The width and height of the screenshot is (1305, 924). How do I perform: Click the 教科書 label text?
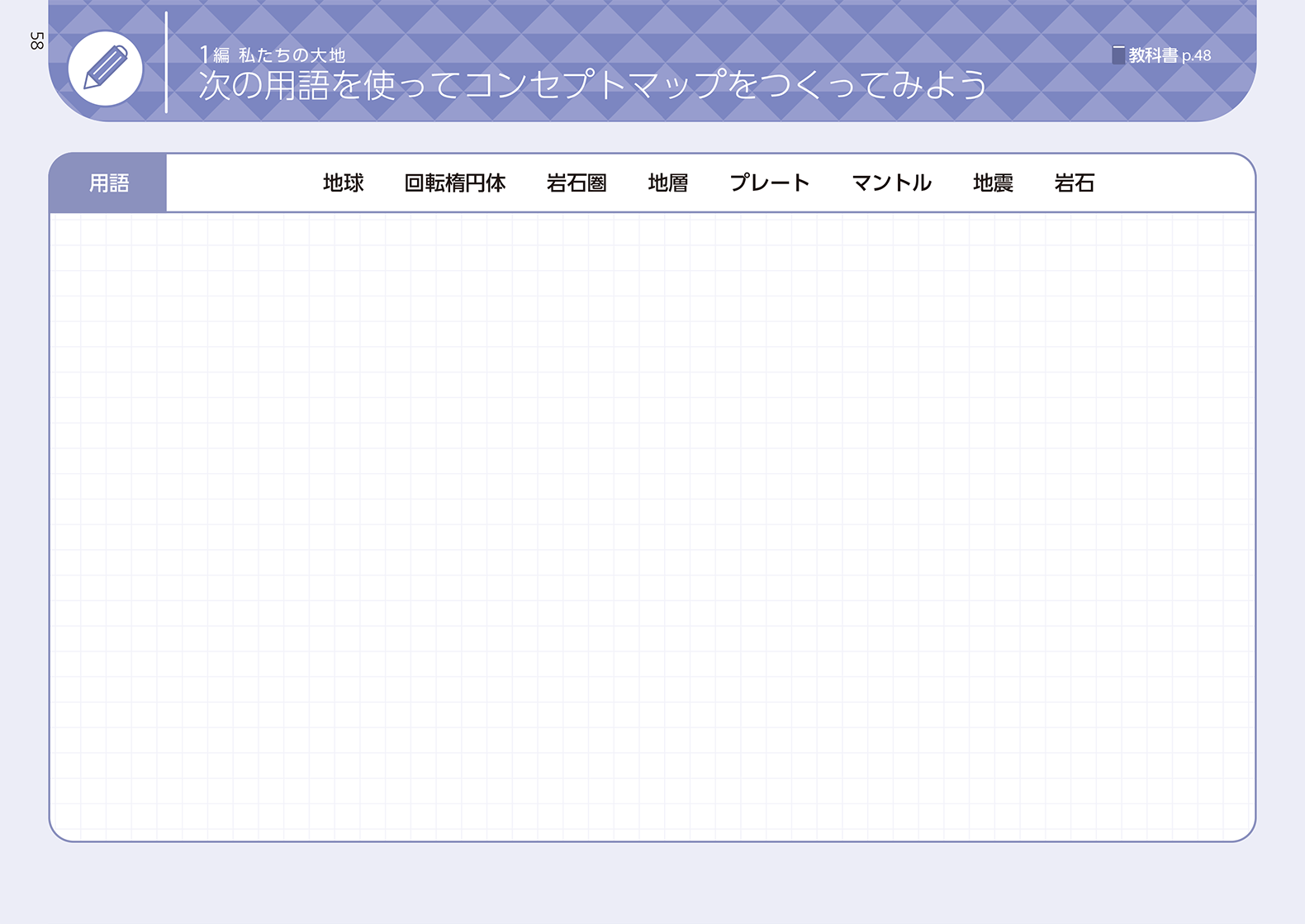point(1153,55)
